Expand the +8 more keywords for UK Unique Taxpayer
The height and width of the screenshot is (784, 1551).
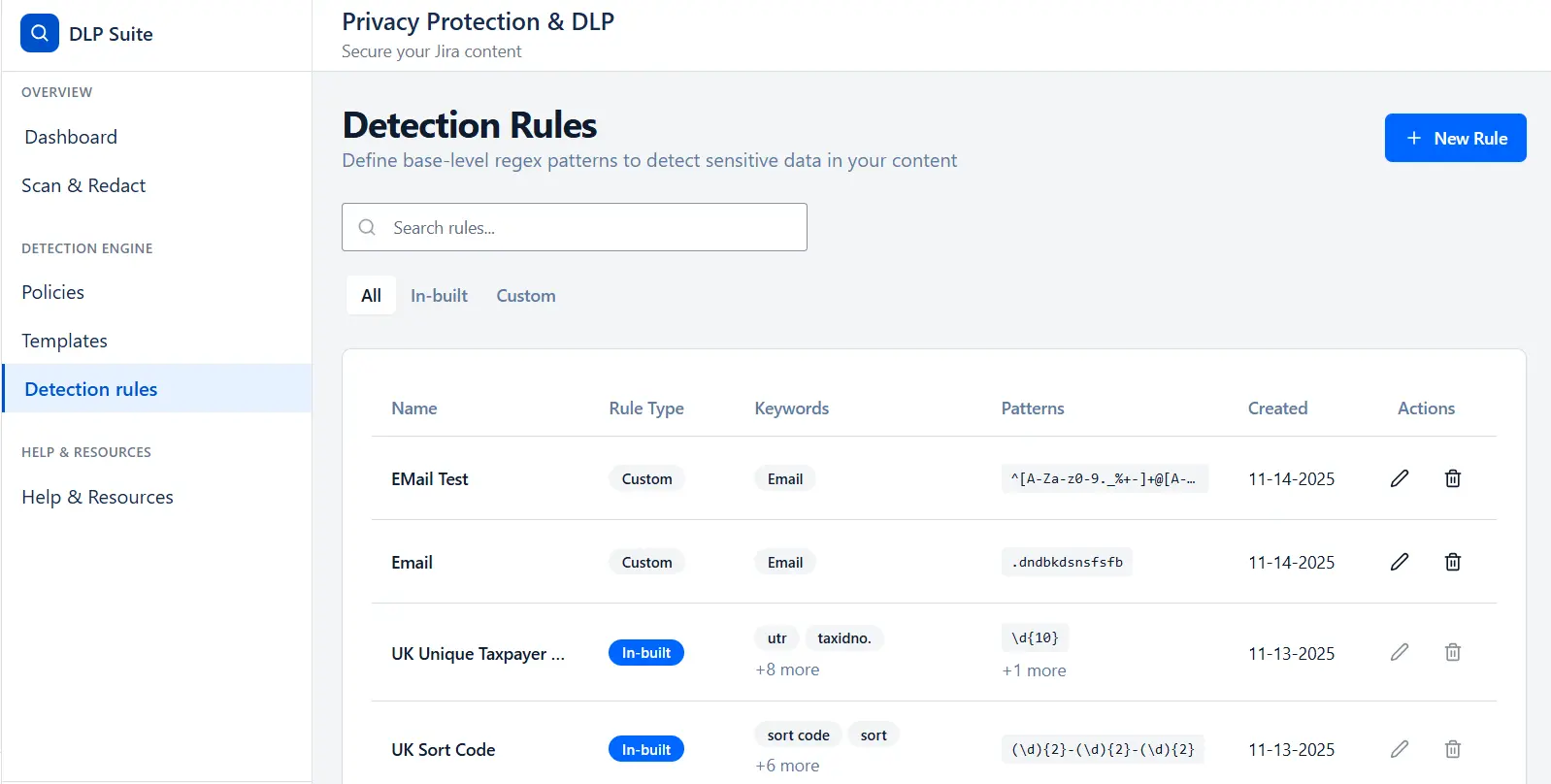coord(786,669)
